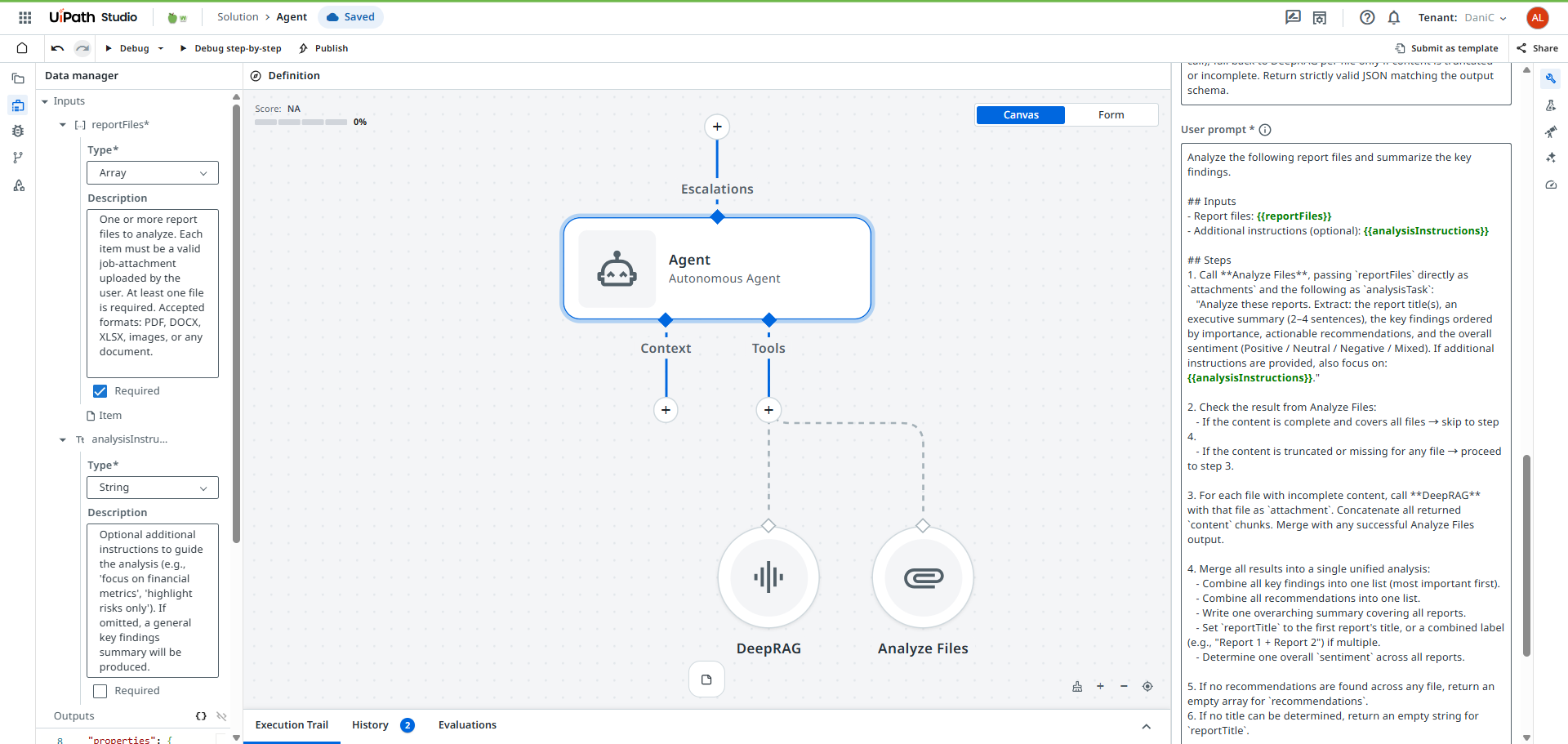Click the Agent breadcrumb
Viewport: 1568px width, 744px height.
[292, 17]
